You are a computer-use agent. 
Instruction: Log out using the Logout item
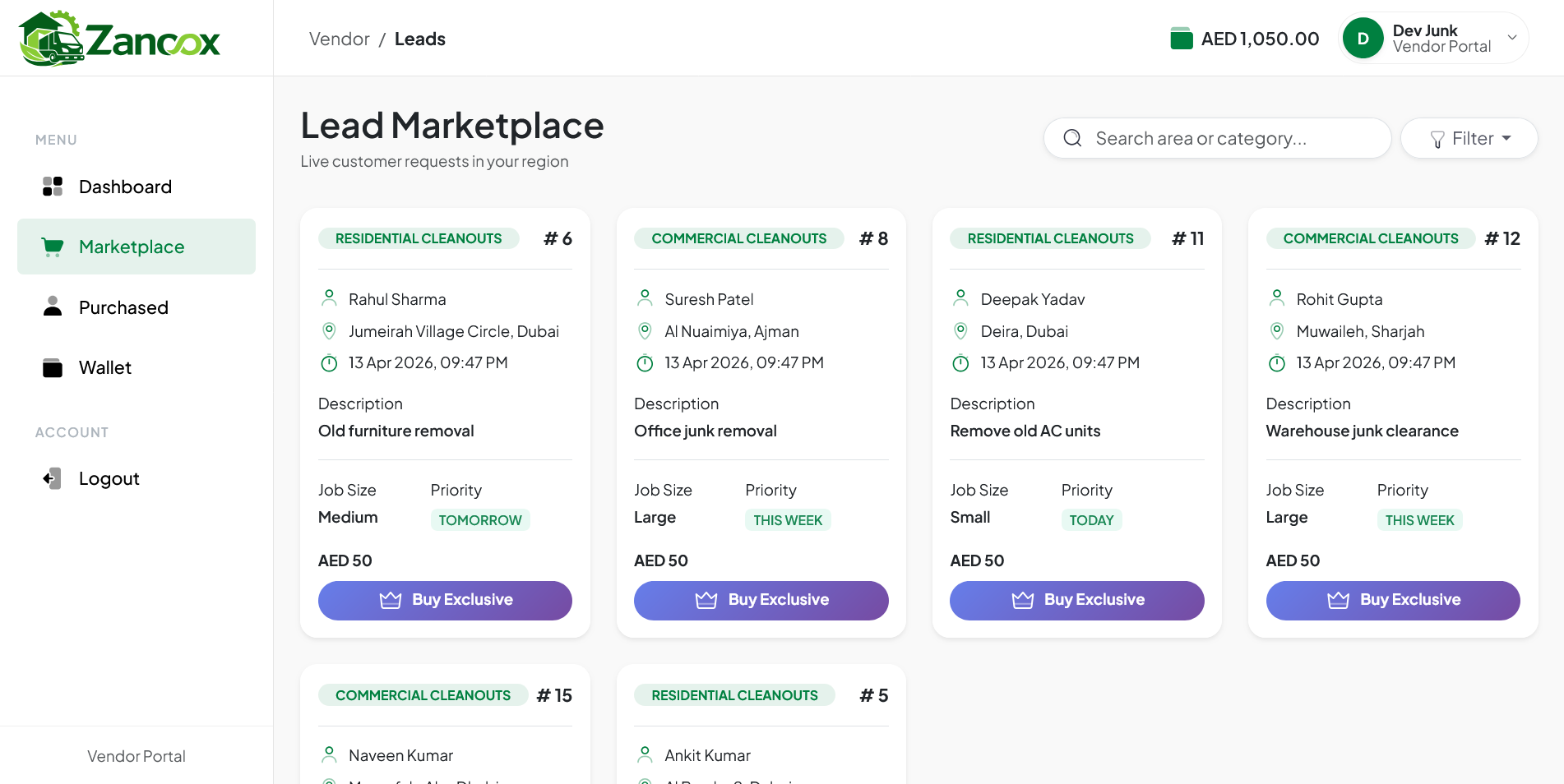(137, 478)
